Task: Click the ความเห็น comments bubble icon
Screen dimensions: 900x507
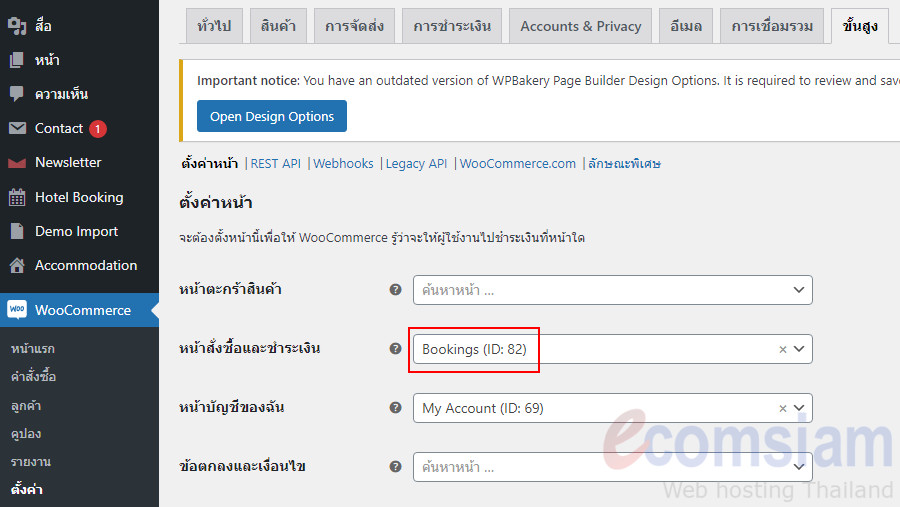Action: 17,94
